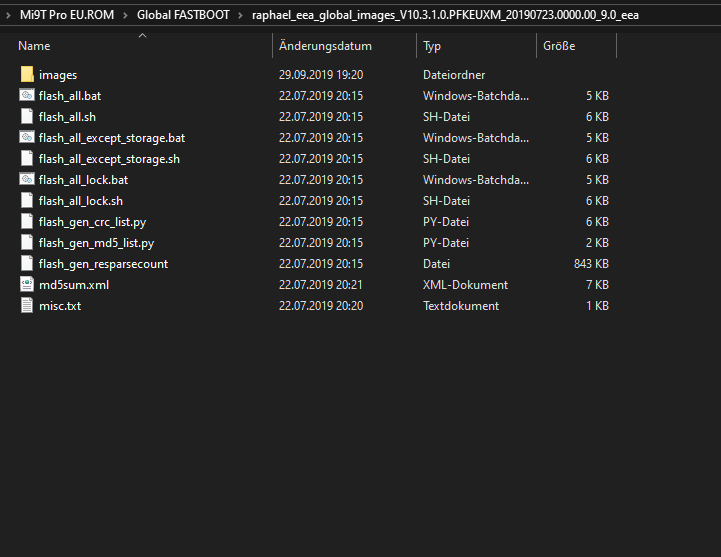This screenshot has width=721, height=557.
Task: Click the flash_all_except_storage.sh file icon
Action: coord(27,158)
